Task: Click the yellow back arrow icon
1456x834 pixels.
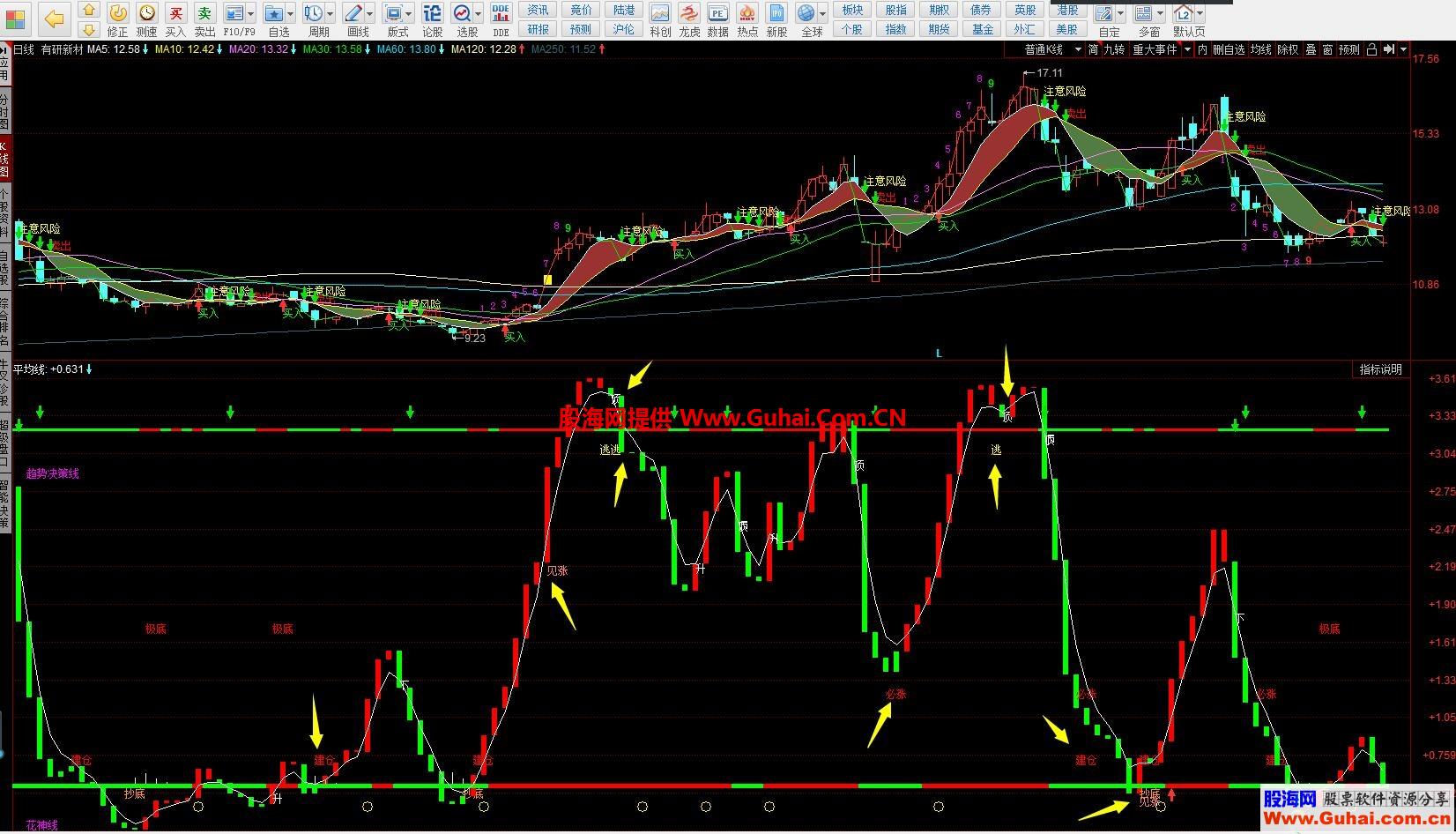Action: click(55, 18)
